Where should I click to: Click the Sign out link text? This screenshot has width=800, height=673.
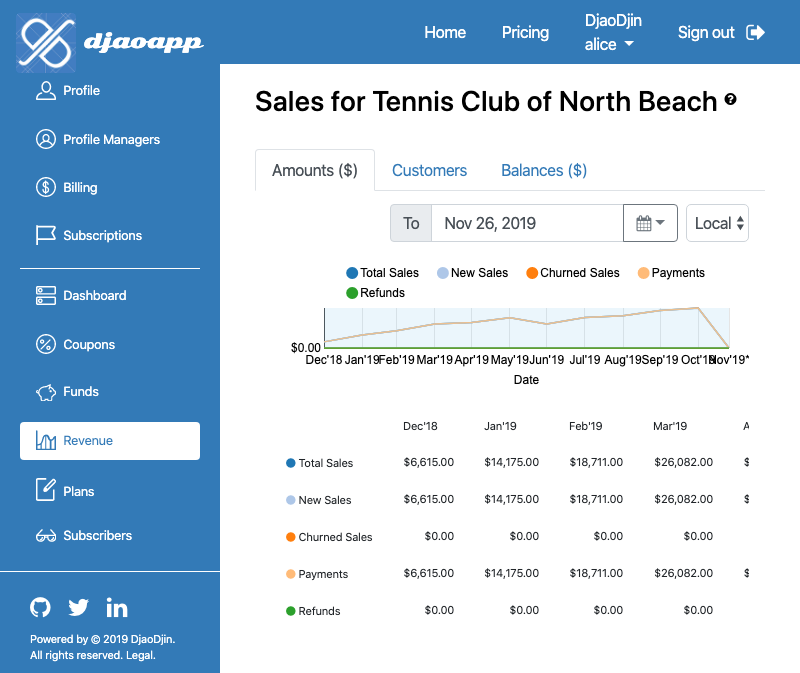click(706, 33)
